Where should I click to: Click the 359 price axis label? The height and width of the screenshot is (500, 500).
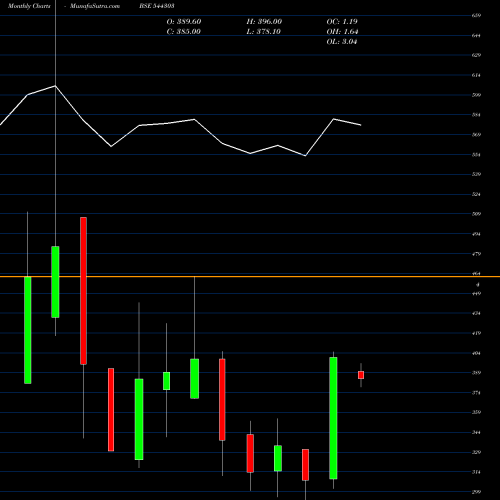pos(476,413)
